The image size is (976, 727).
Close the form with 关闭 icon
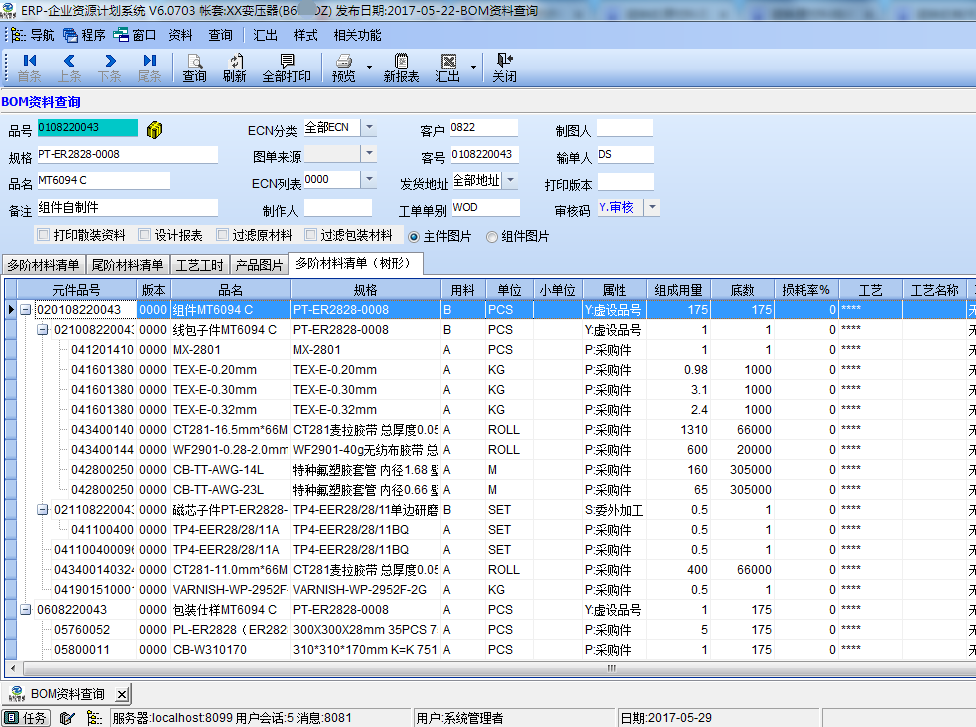click(x=504, y=68)
